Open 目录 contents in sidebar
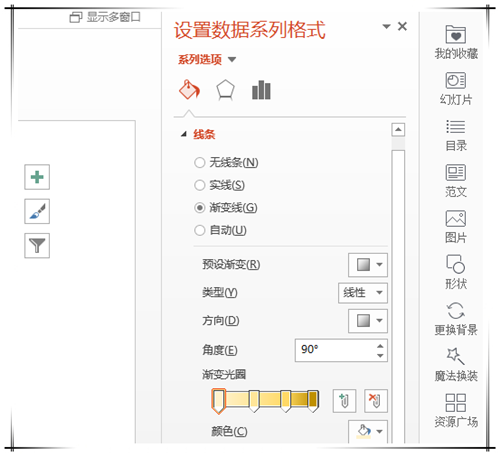Viewport: 500px width, 456px height. point(456,135)
